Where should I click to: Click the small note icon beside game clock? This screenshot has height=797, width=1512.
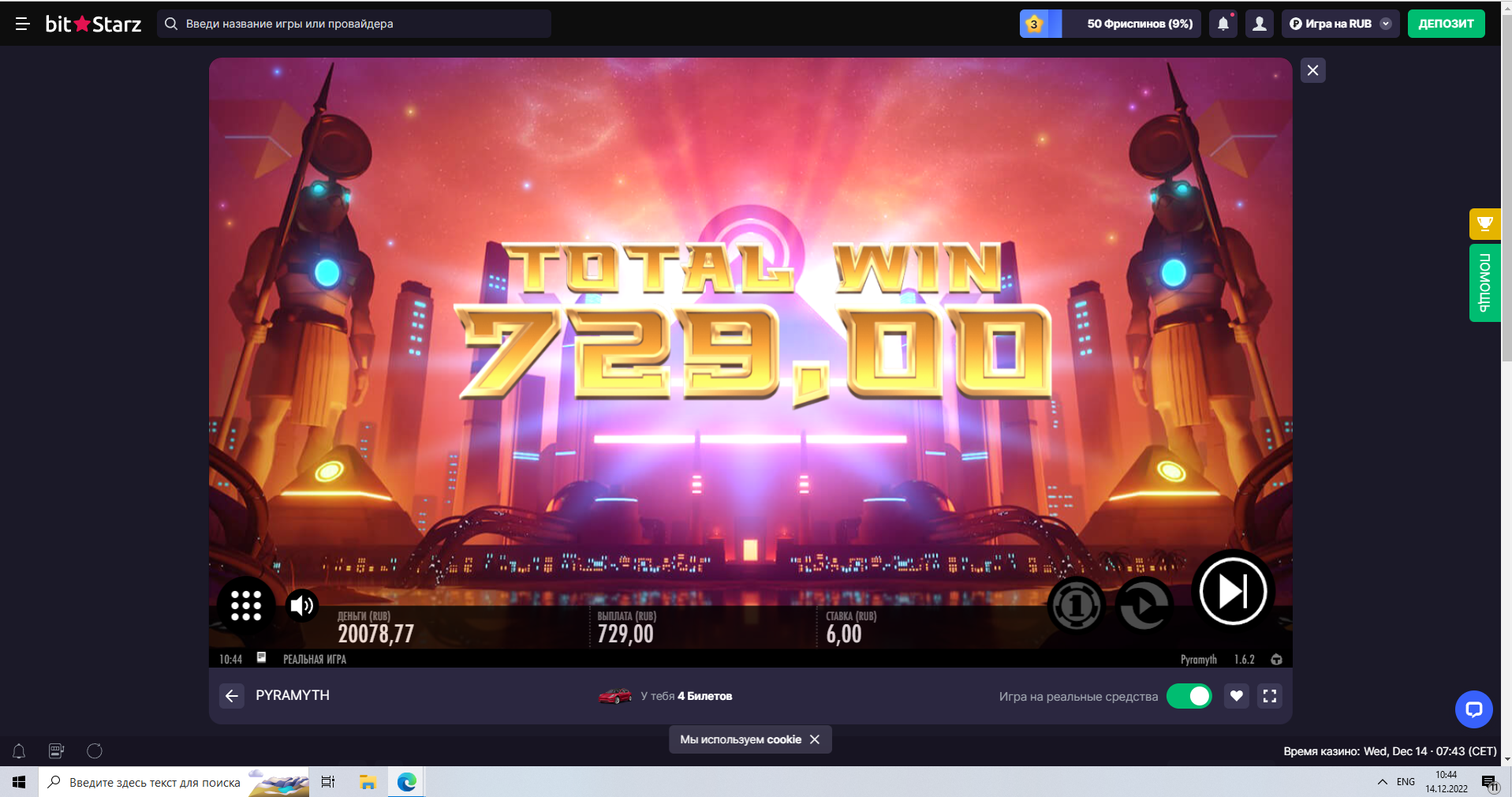click(x=261, y=657)
